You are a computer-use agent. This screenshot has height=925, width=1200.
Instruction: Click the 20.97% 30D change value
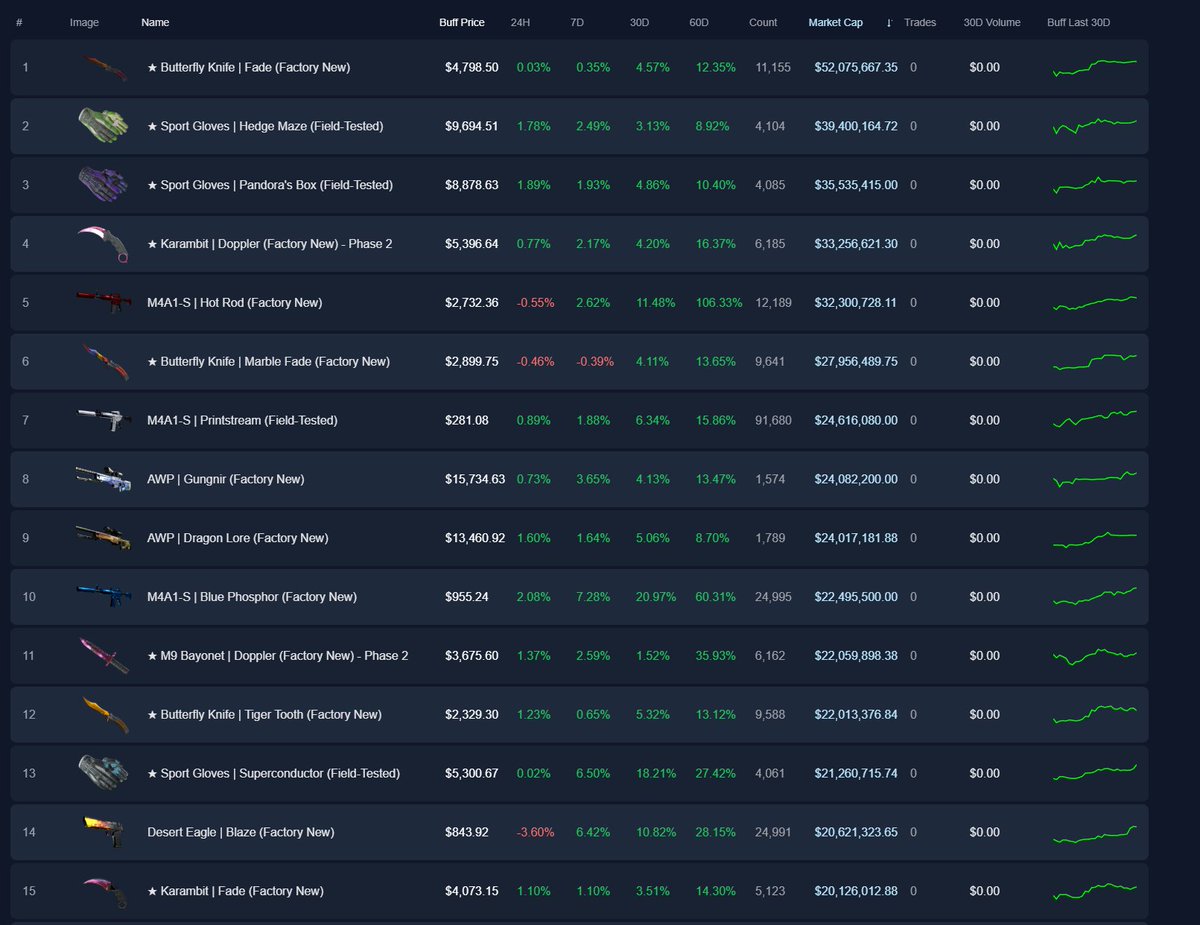click(655, 596)
